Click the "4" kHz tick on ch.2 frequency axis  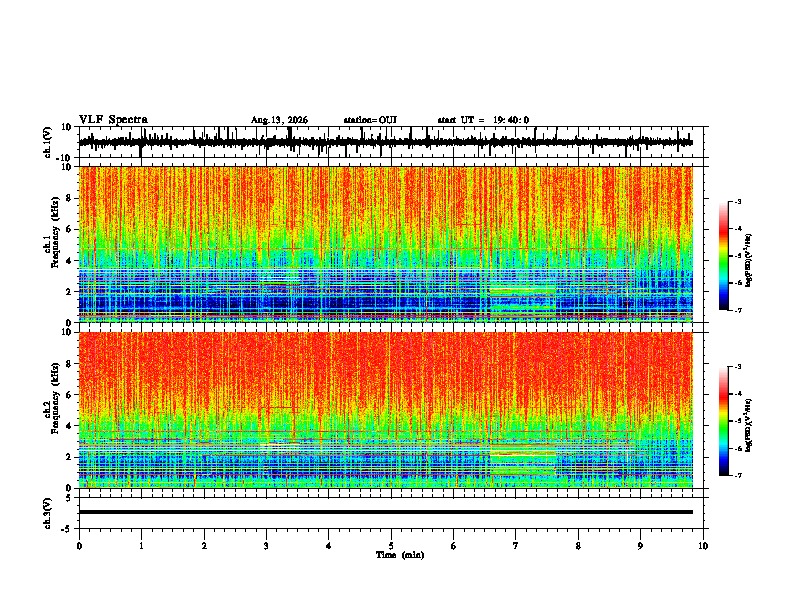click(69, 426)
